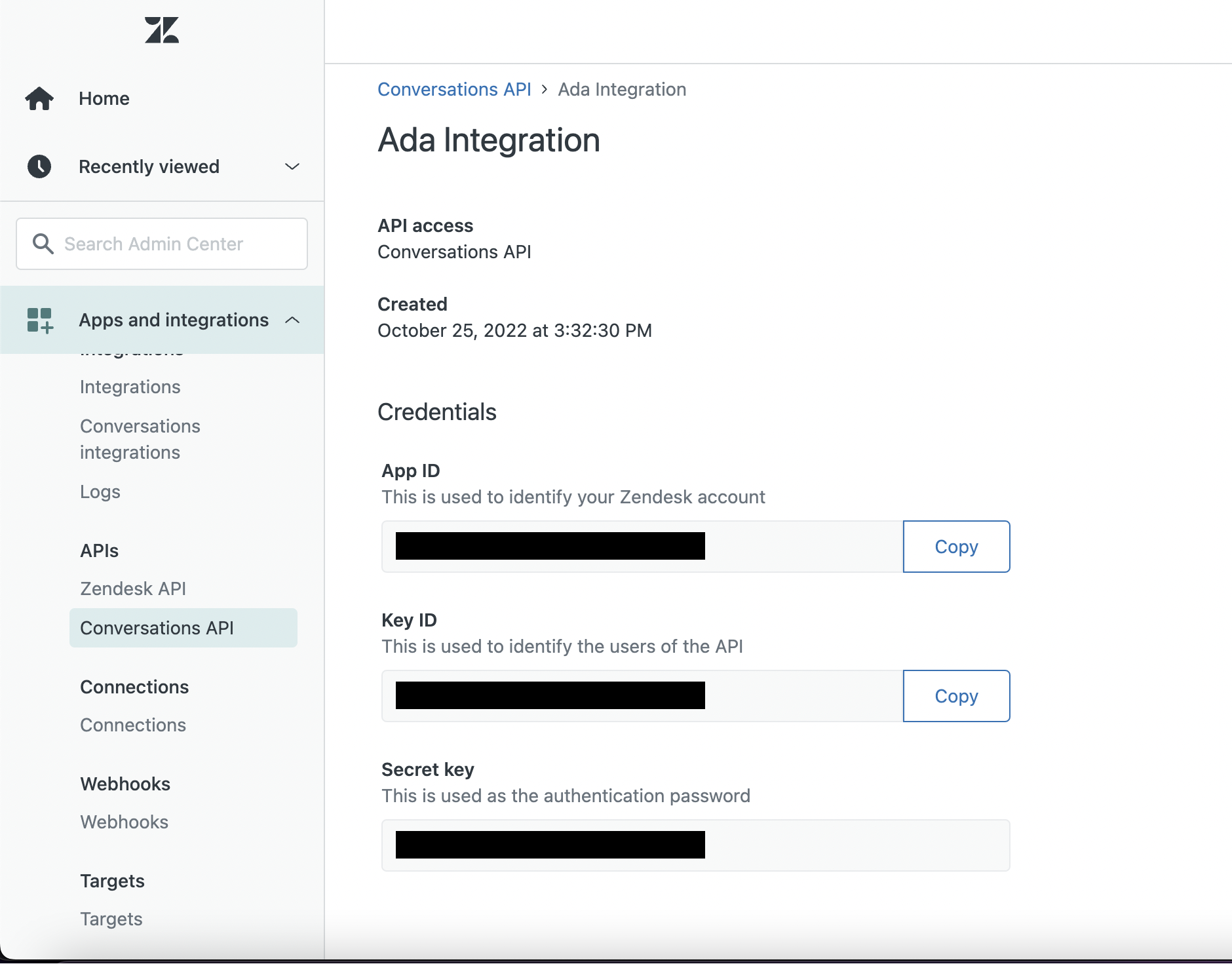Navigate to Conversations integrations
Screen dimensions: 1232x966
pyautogui.click(x=140, y=439)
